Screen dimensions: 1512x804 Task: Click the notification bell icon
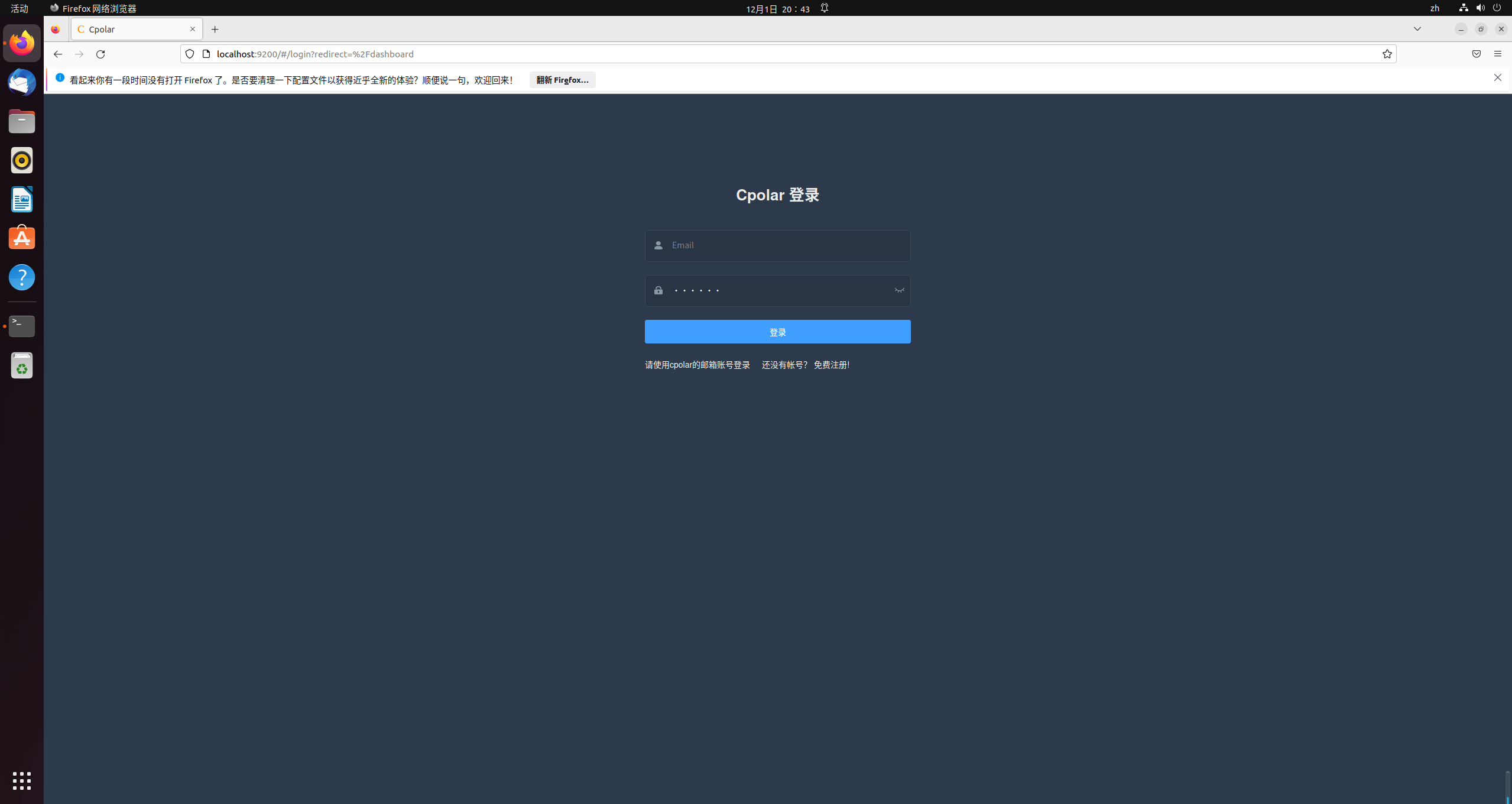click(x=824, y=8)
